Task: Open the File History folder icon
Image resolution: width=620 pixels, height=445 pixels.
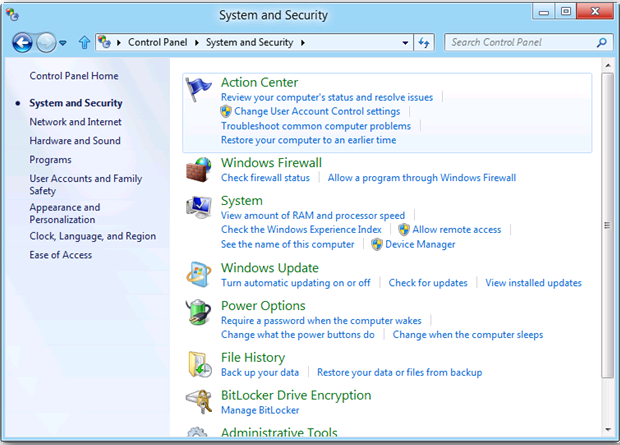Action: pyautogui.click(x=199, y=364)
